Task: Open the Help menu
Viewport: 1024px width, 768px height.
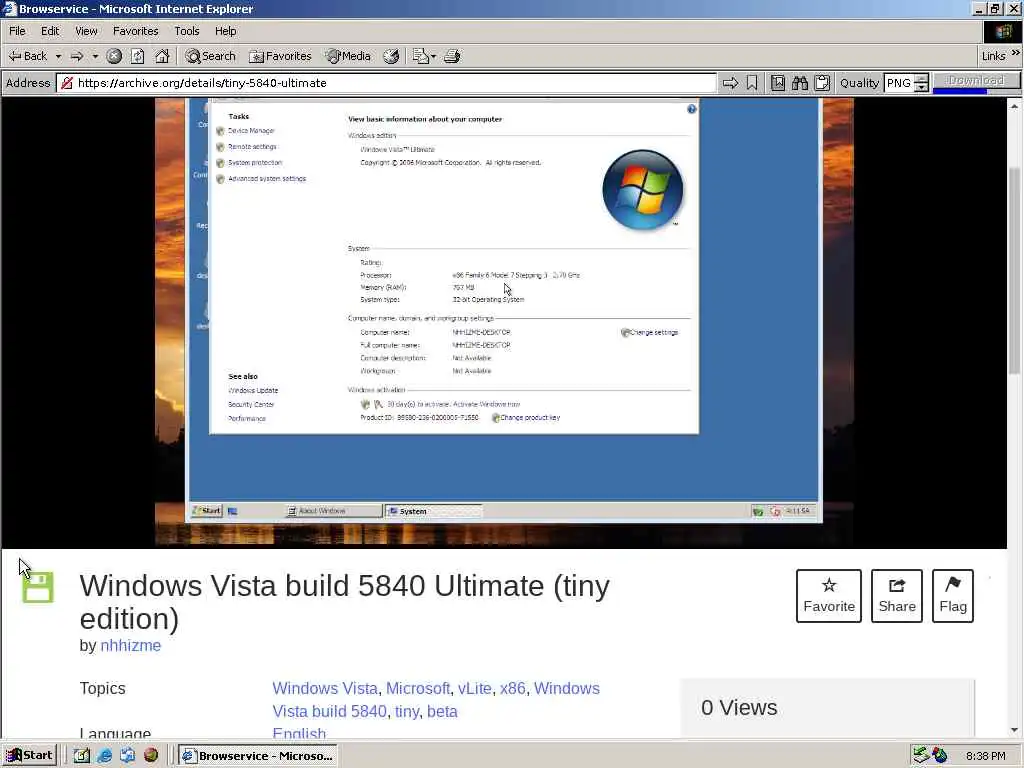Action: click(225, 31)
